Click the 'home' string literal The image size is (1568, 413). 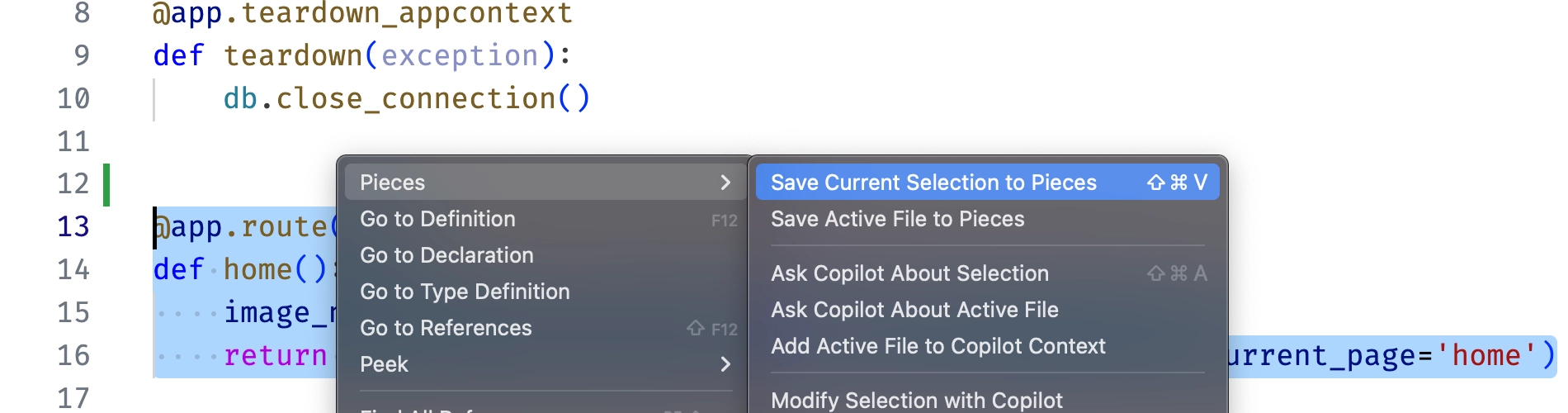1485,355
